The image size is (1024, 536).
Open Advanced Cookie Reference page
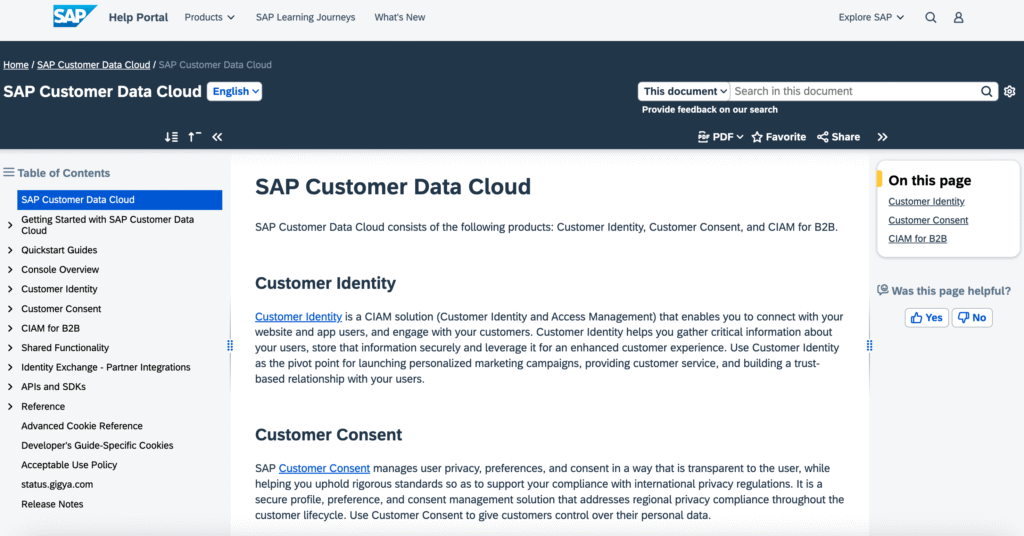[x=82, y=426]
